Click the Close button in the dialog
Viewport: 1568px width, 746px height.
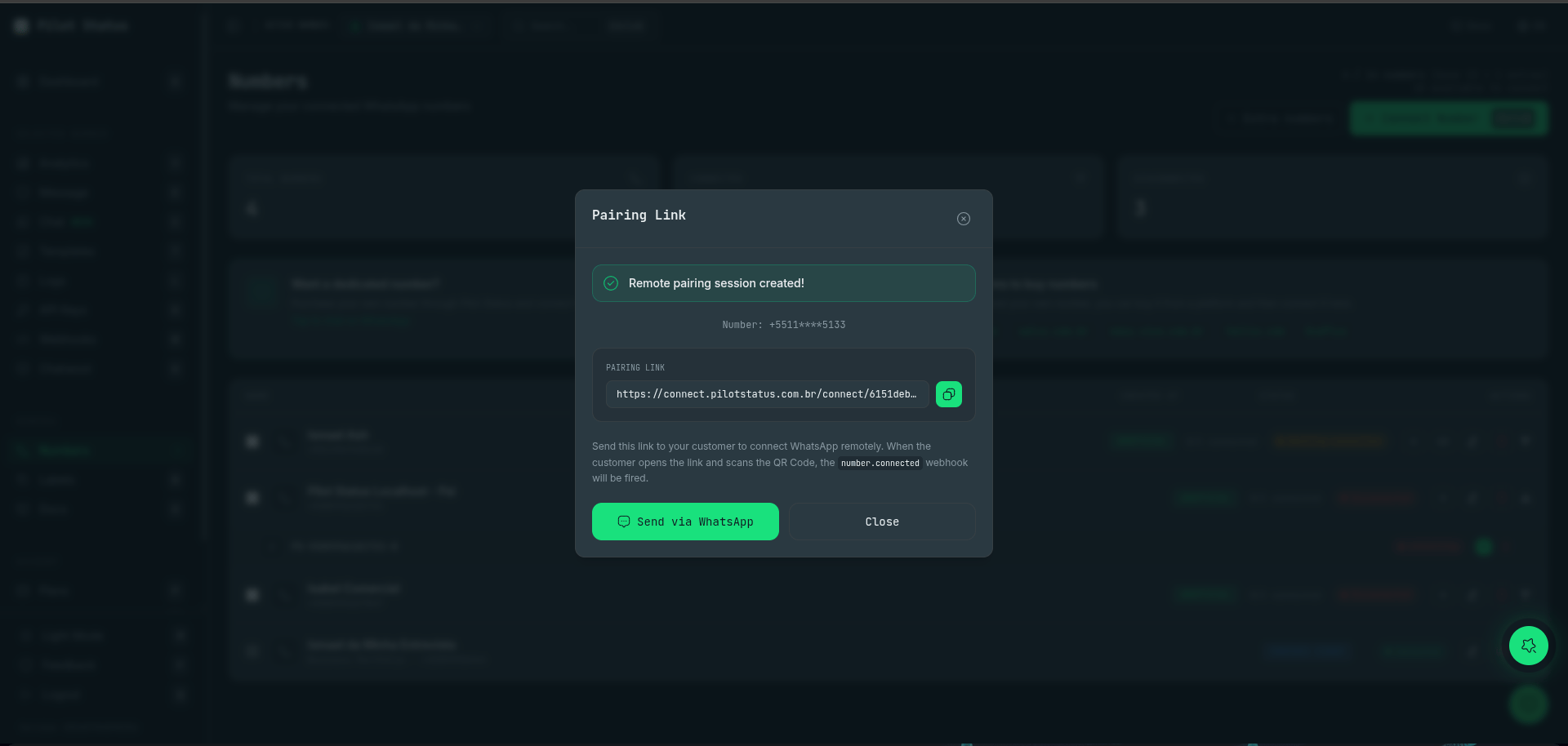[x=882, y=522]
